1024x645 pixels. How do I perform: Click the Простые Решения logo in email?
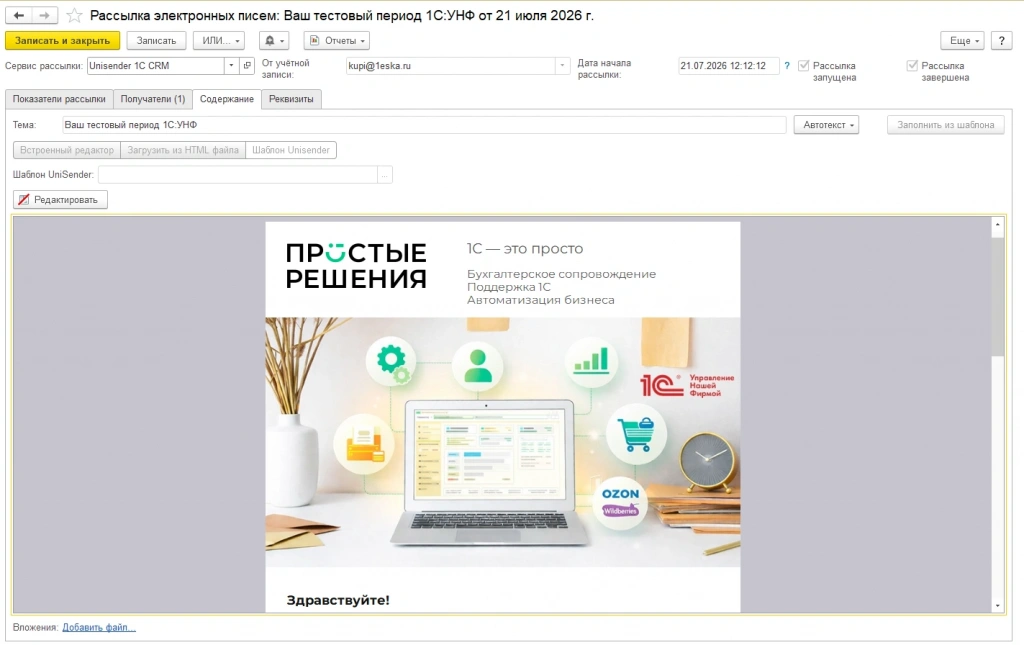click(356, 266)
